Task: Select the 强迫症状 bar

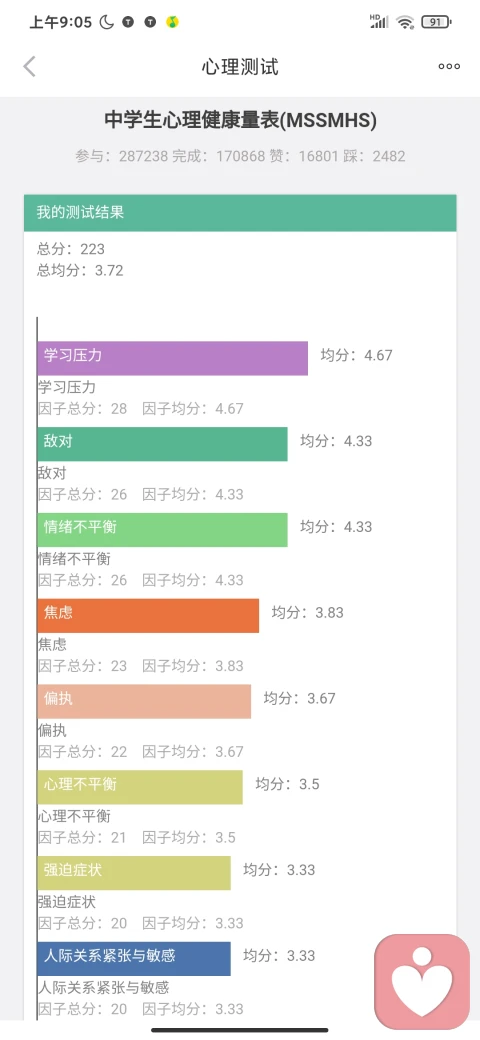Action: click(x=134, y=873)
